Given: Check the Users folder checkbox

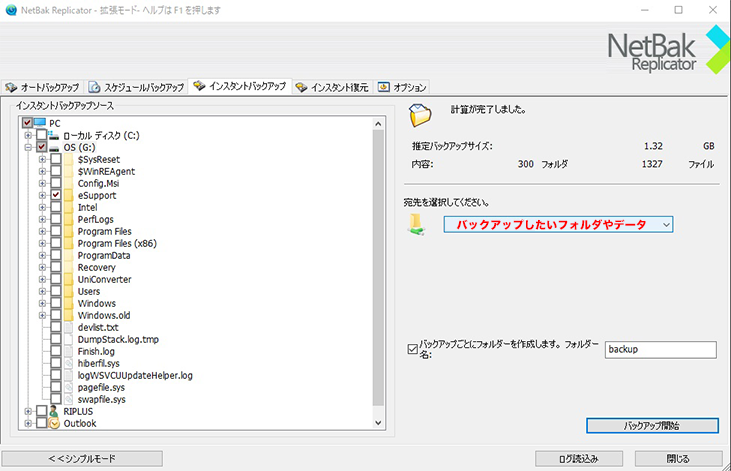Looking at the screenshot, I should [x=56, y=291].
